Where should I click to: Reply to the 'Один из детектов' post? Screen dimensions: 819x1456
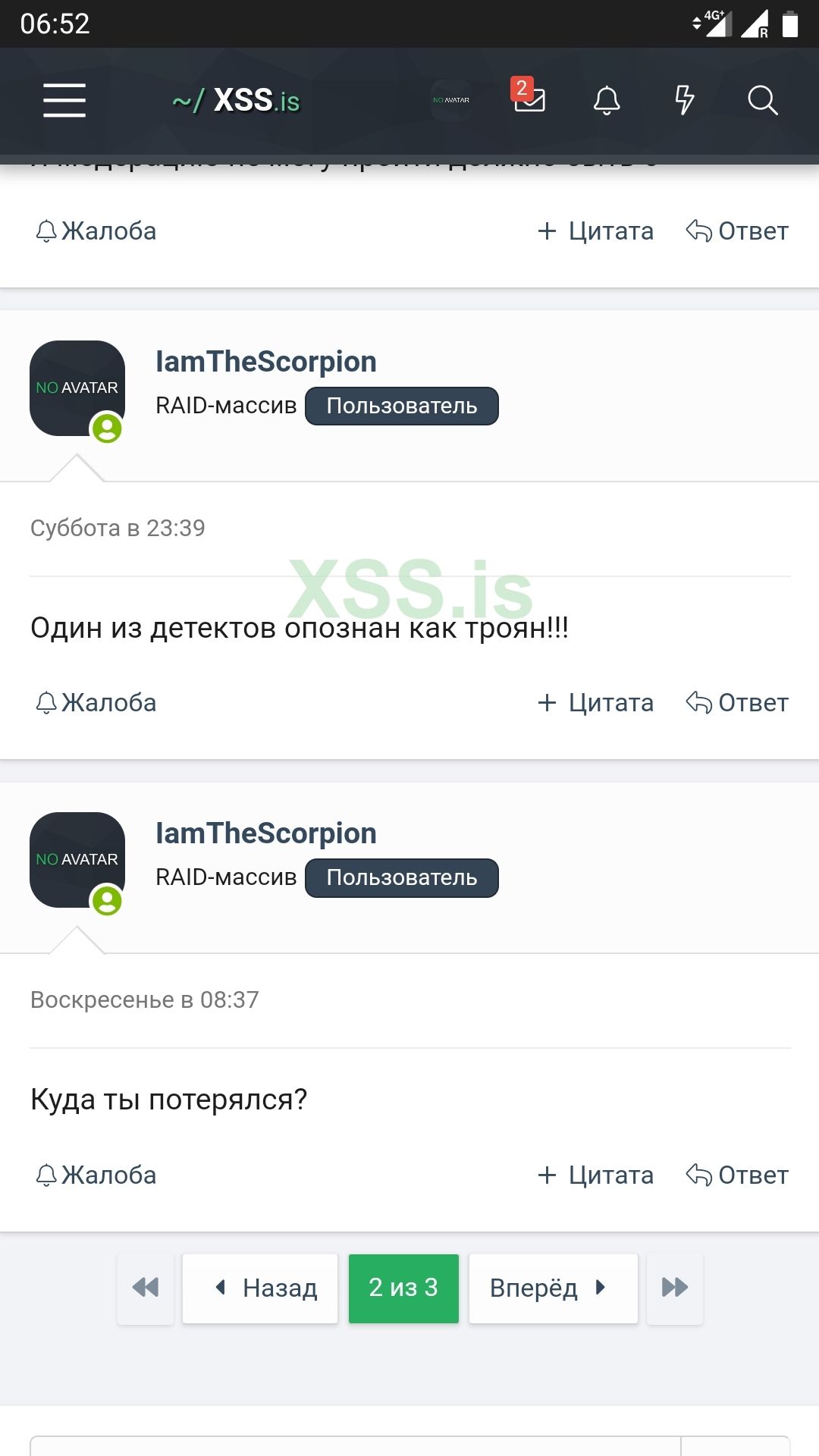pyautogui.click(x=737, y=702)
